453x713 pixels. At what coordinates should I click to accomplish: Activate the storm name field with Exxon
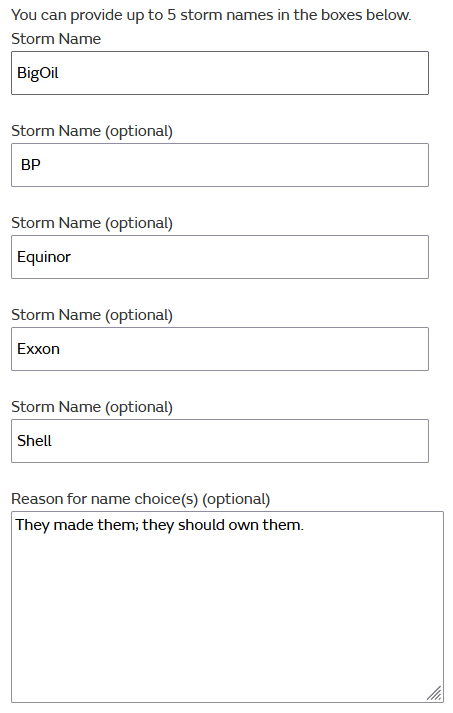[x=220, y=349]
